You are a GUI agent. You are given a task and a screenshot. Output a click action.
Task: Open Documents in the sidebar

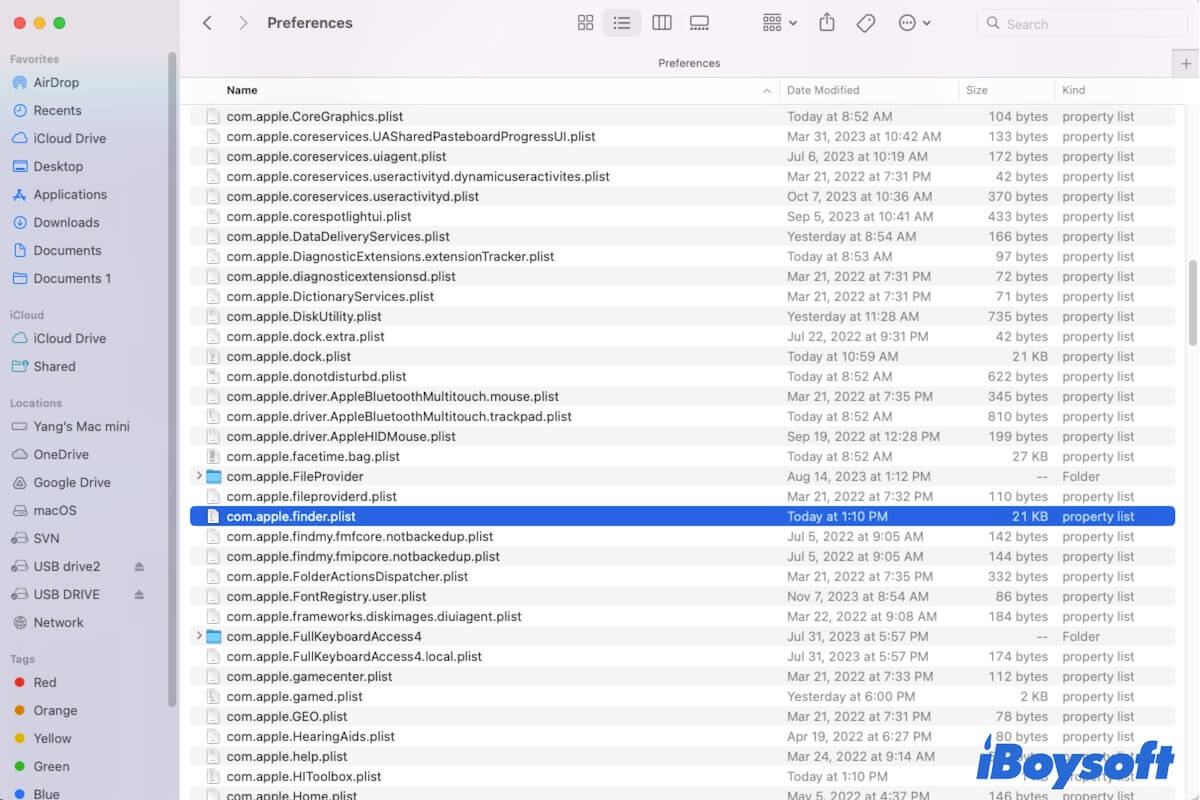(x=67, y=251)
